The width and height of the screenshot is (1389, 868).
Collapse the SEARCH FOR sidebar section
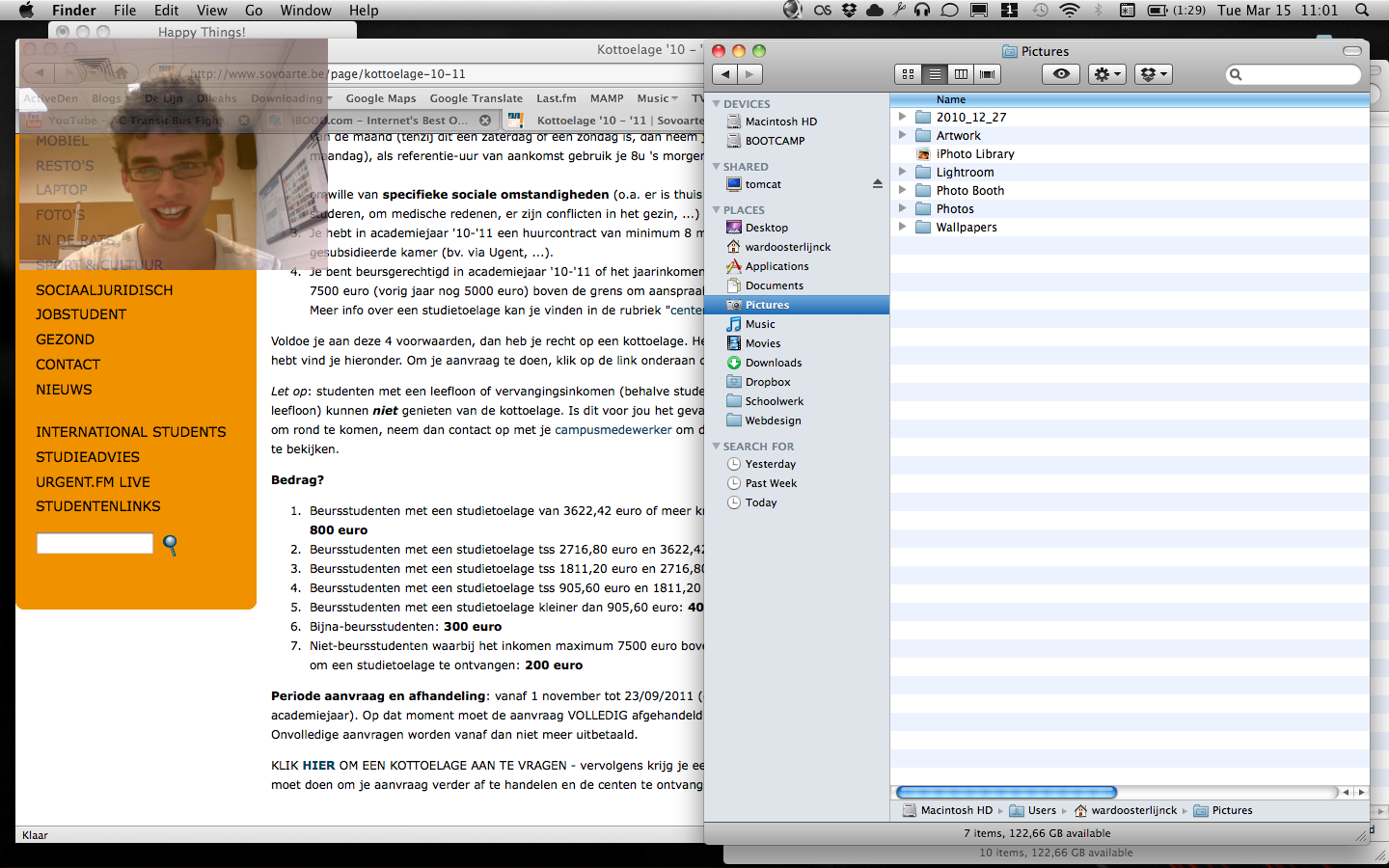[x=717, y=446]
